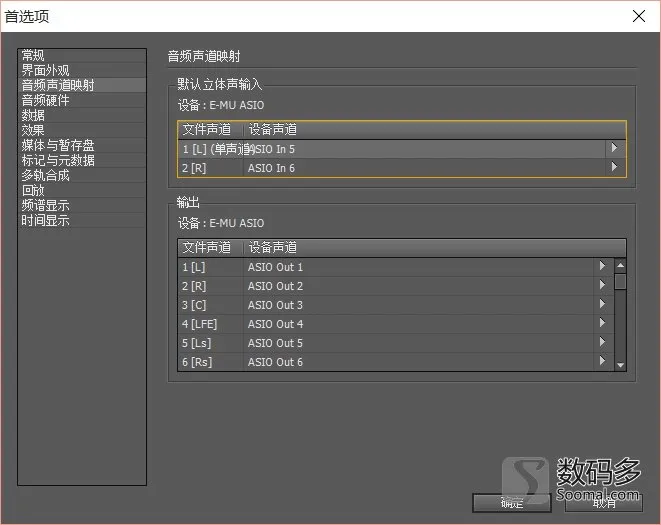Viewport: 661px width, 525px height.
Task: Expand channel options for ASIO Out 6
Action: click(603, 361)
